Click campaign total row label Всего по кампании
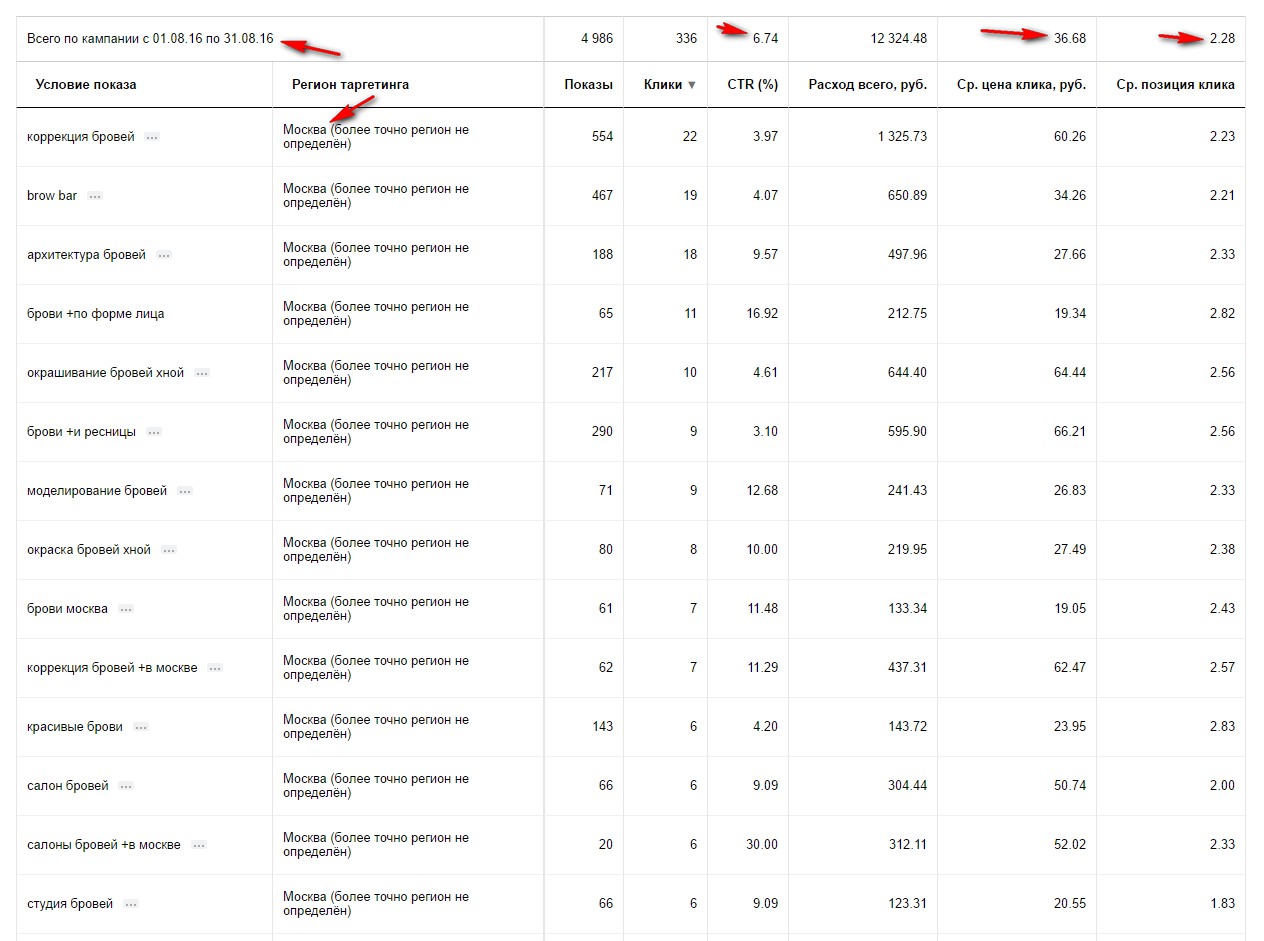The image size is (1264, 941). pos(150,39)
